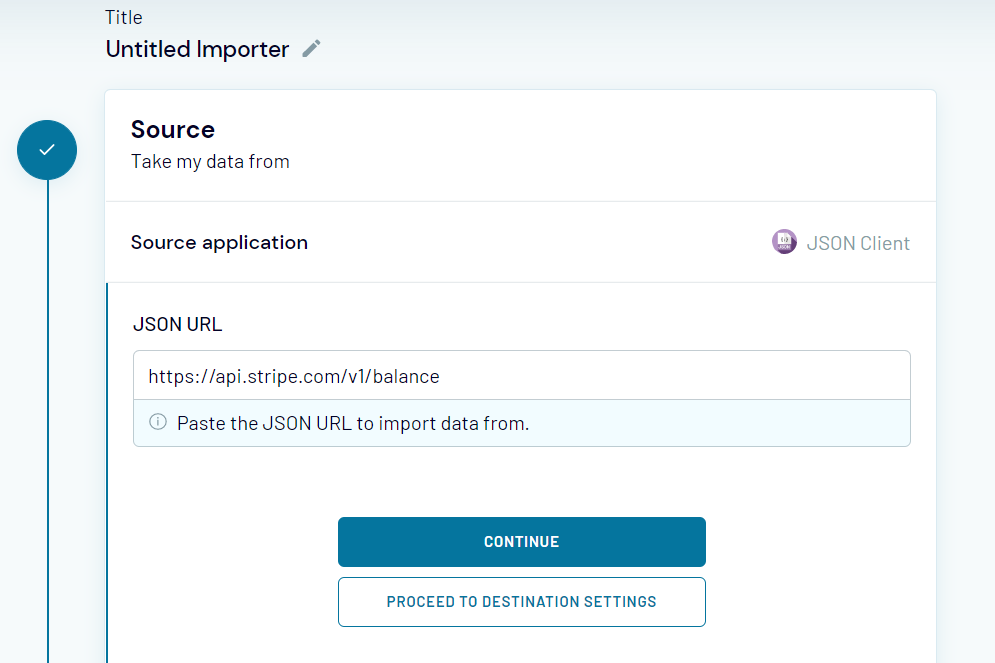The image size is (995, 663).
Task: Click the pencil icon to edit the importer title
Action: 311,49
